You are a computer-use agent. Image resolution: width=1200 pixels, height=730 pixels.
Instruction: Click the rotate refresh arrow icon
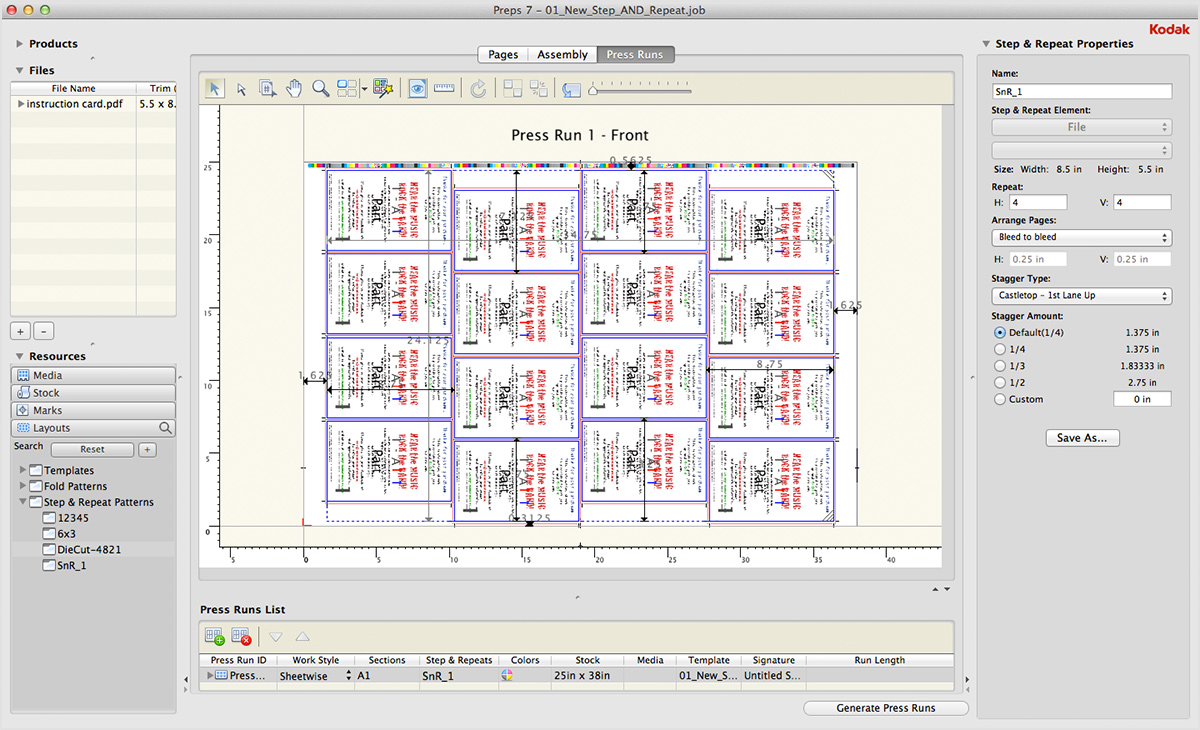point(478,89)
